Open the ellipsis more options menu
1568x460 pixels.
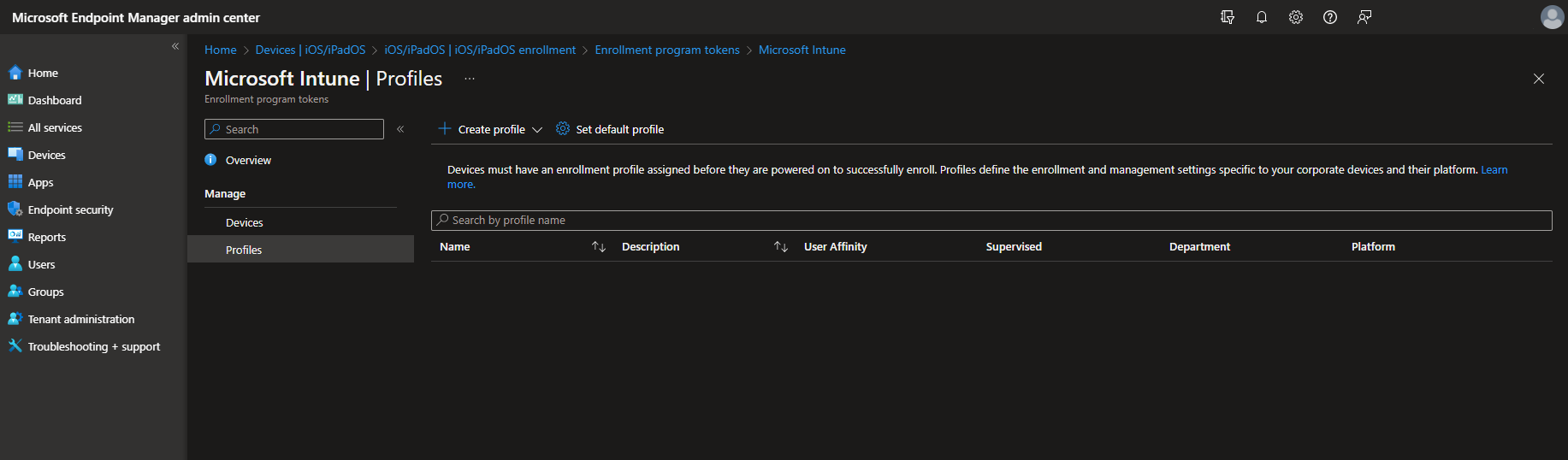tap(470, 79)
